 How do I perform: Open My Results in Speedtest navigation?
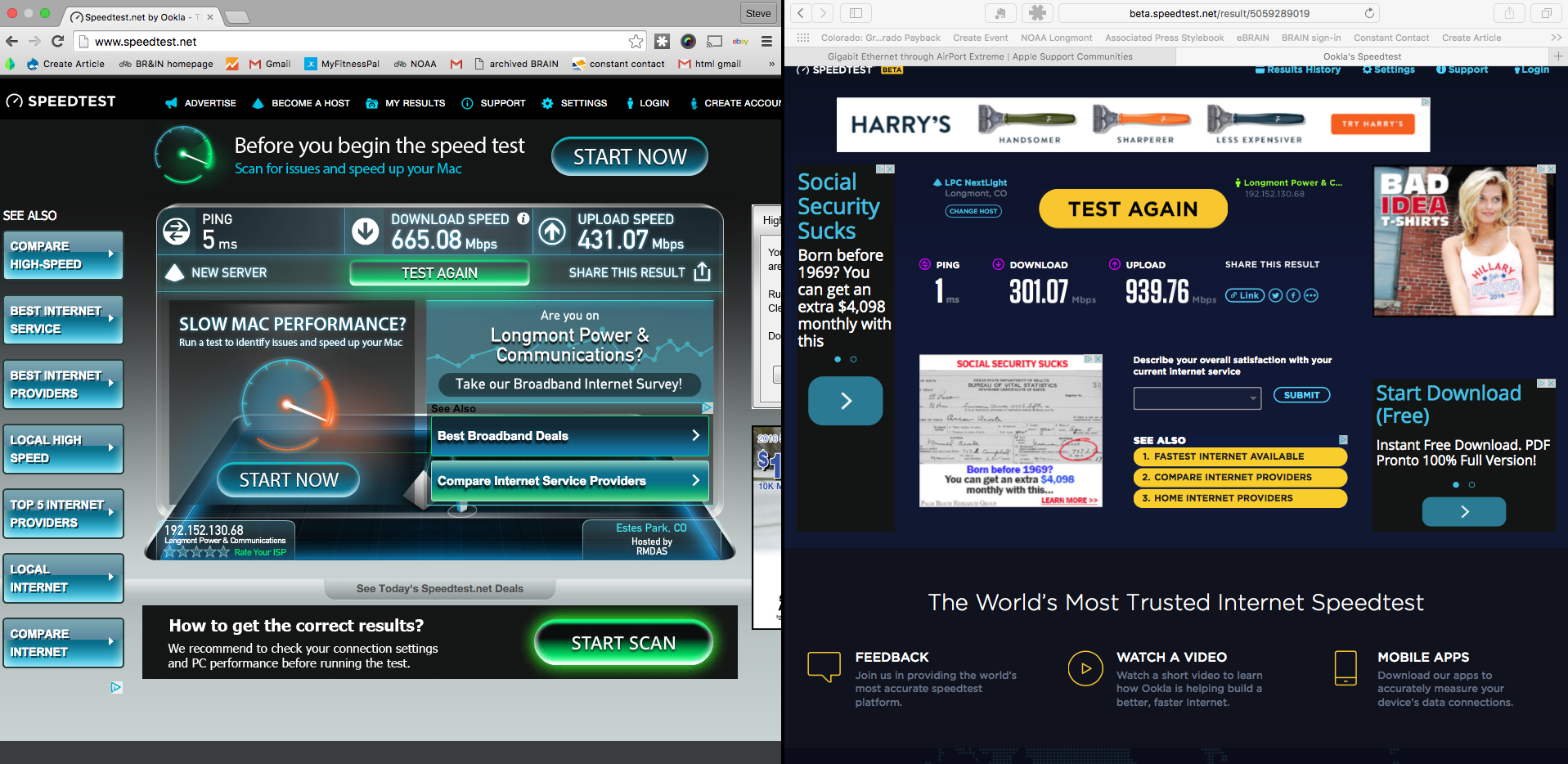click(x=406, y=103)
